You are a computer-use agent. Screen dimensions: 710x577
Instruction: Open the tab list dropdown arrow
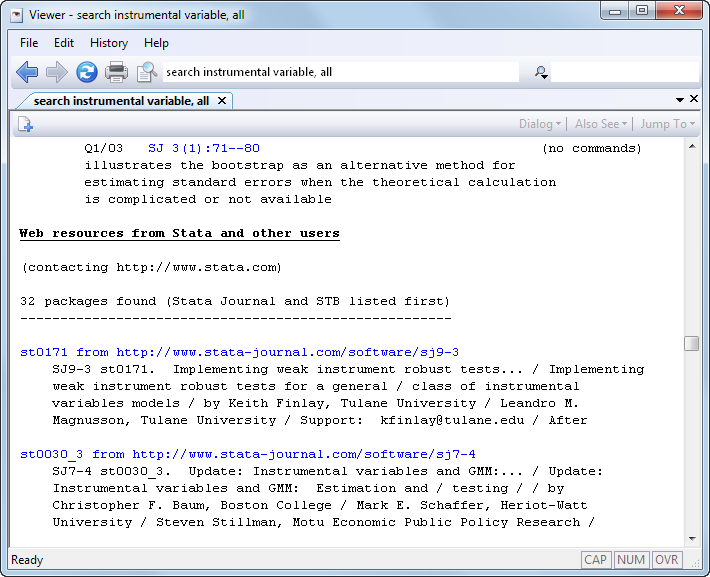tap(680, 100)
